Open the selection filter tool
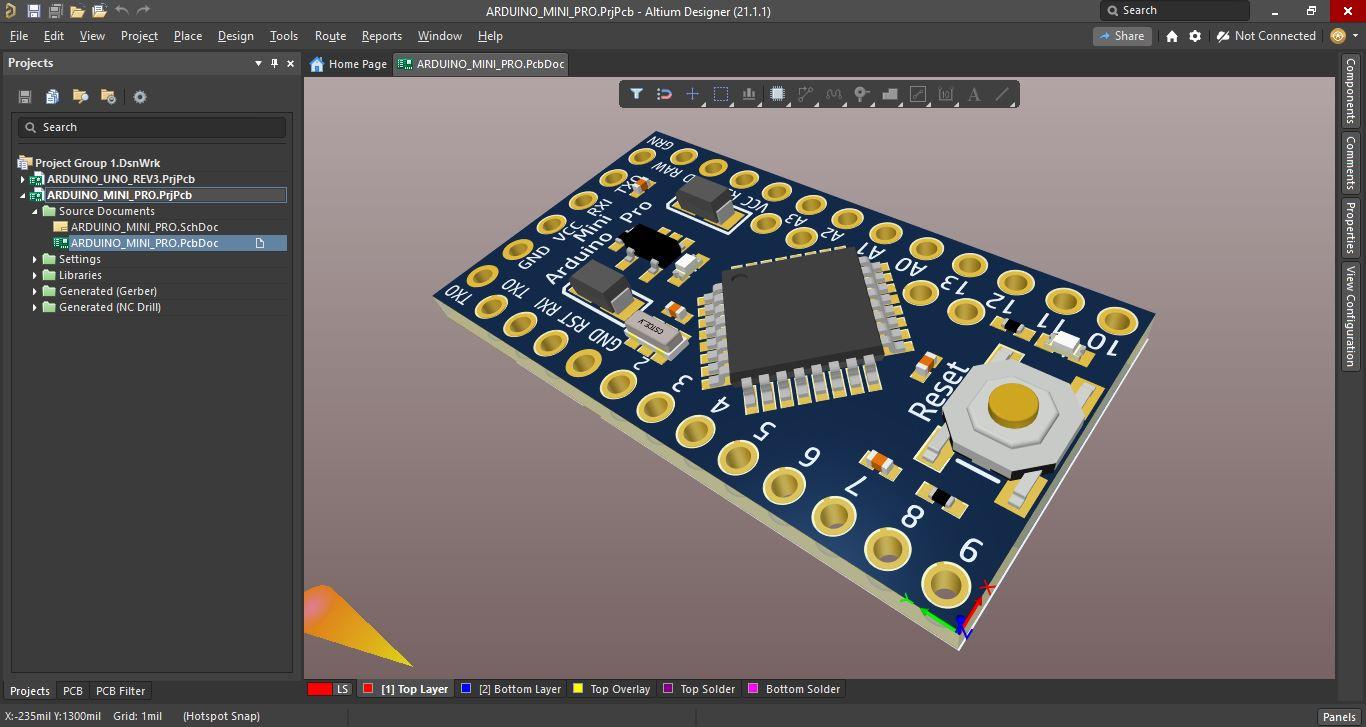1366x727 pixels. point(636,94)
